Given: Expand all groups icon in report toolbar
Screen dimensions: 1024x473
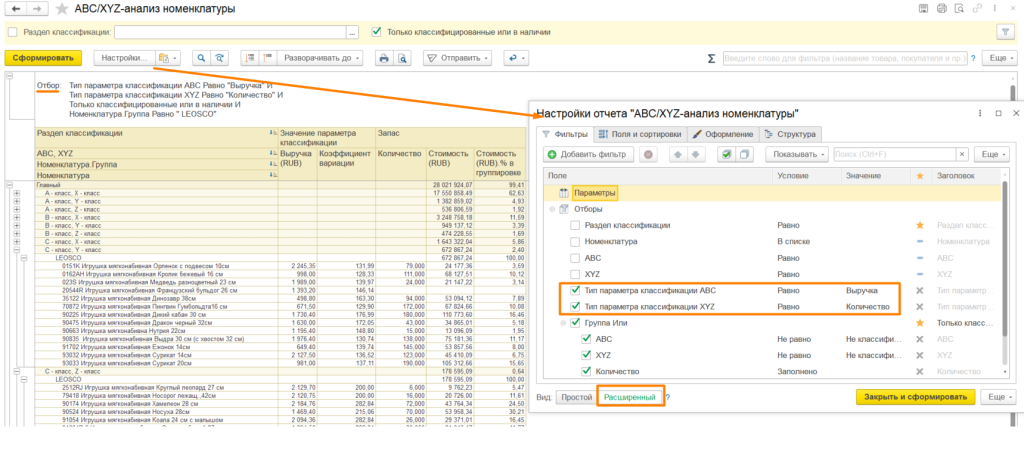Looking at the screenshot, I should pos(267,58).
